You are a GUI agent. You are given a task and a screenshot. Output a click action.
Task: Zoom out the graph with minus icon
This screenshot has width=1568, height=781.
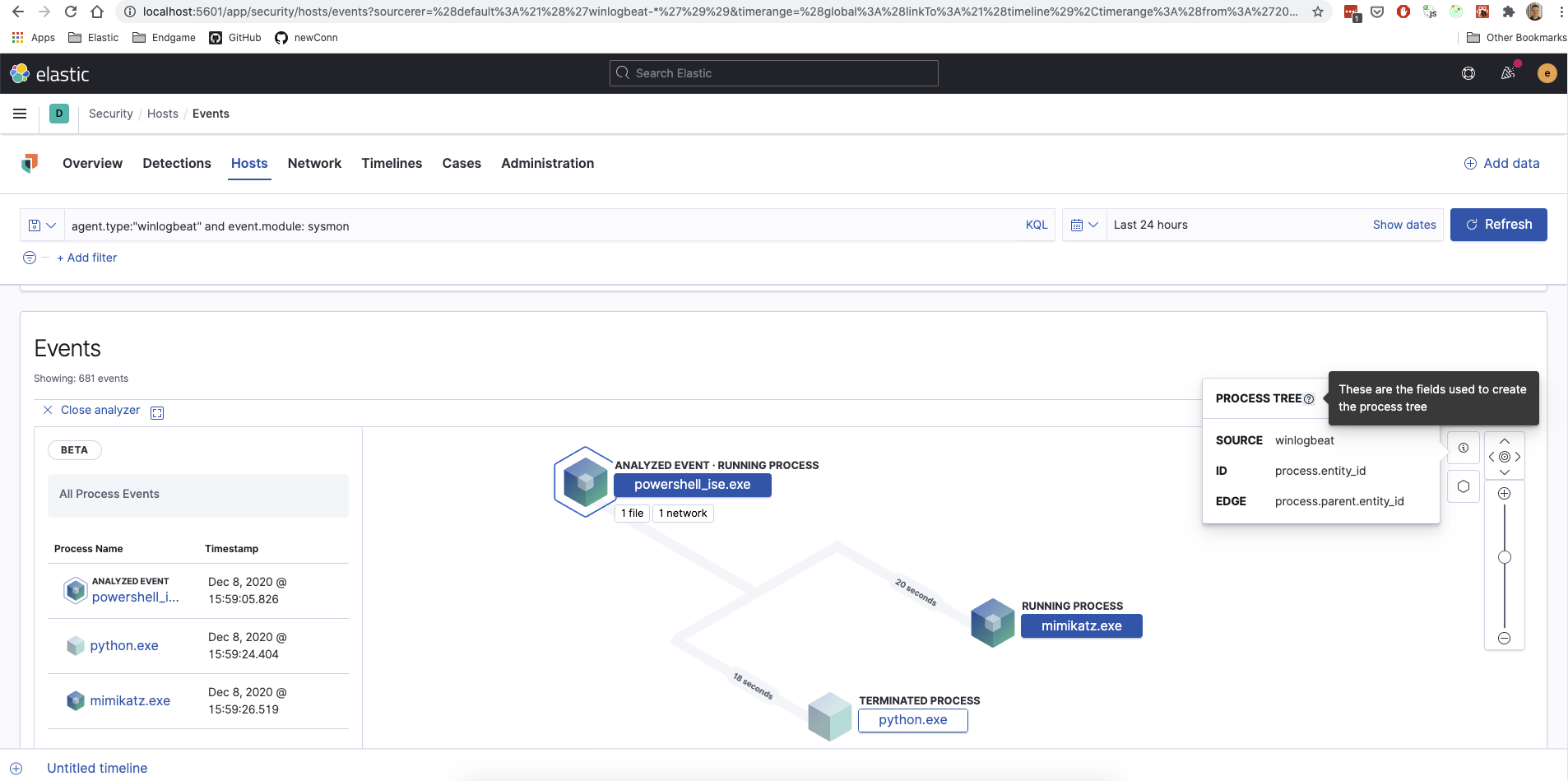1505,639
